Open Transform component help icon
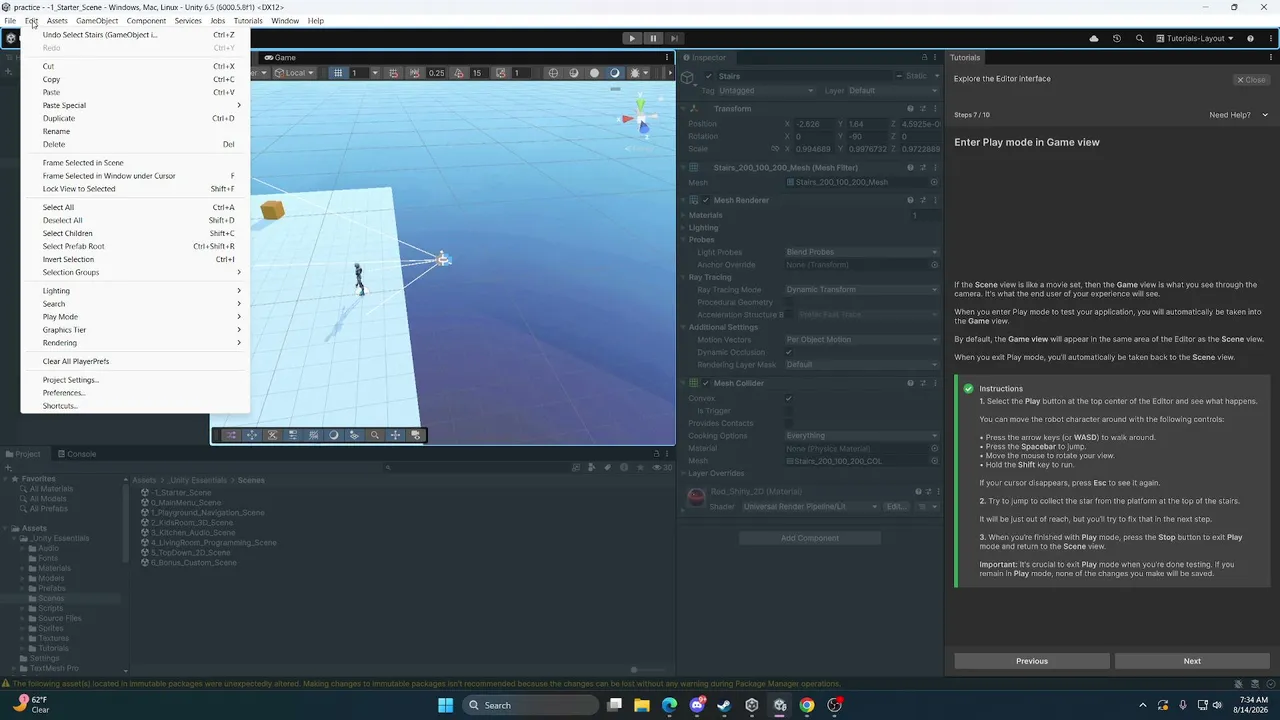The height and width of the screenshot is (720, 1280). pyautogui.click(x=910, y=108)
